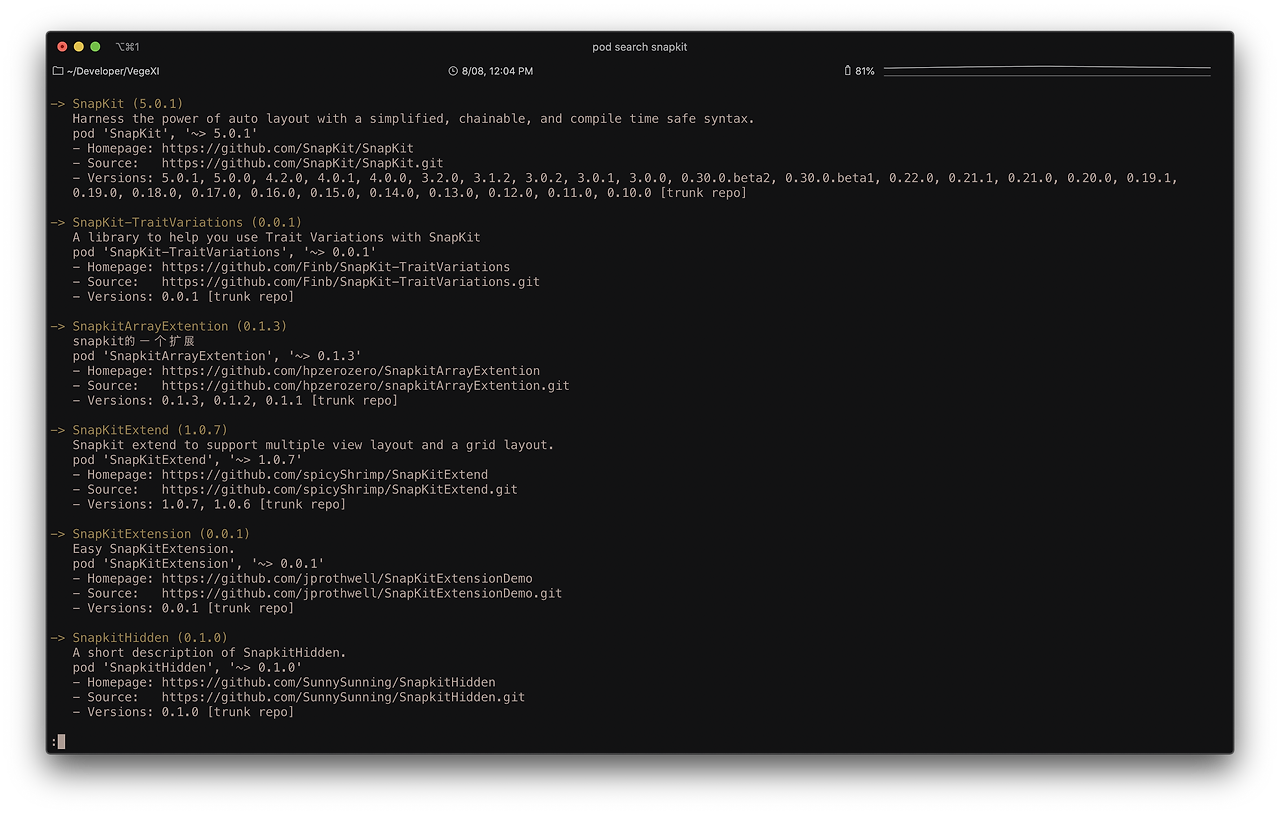1280x815 pixels.
Task: Click the 'SnapkitArrayExtention (0.1.3)' heading
Action: tap(180, 326)
